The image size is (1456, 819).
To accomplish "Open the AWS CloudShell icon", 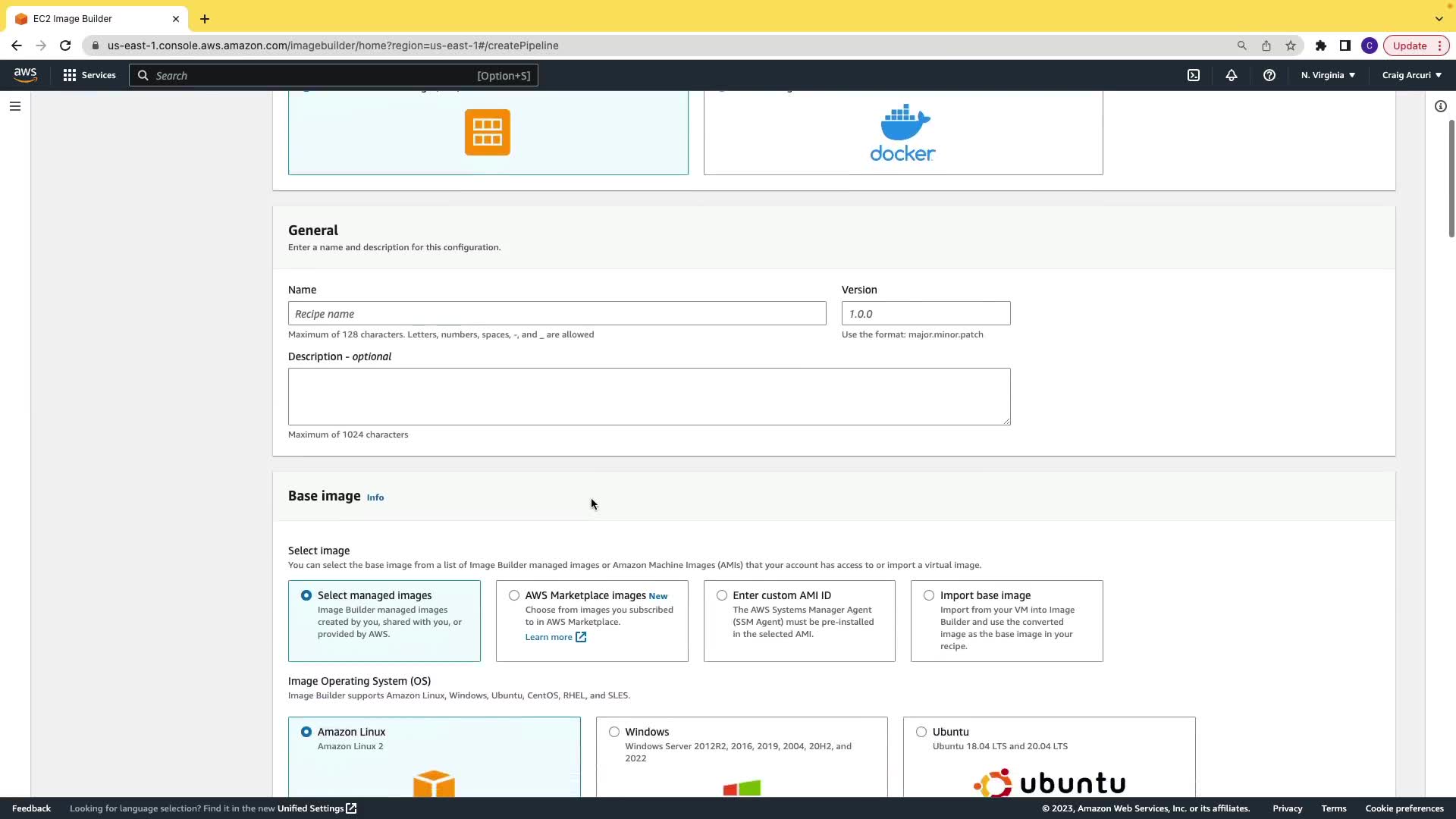I will 1193,75.
